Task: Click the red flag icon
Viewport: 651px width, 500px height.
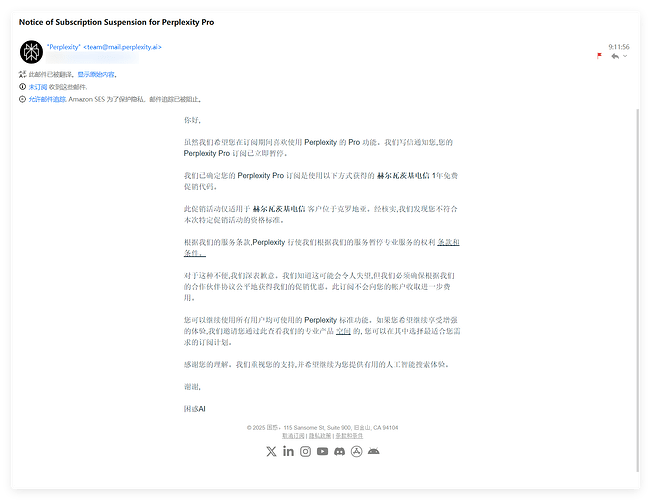Action: tap(599, 56)
